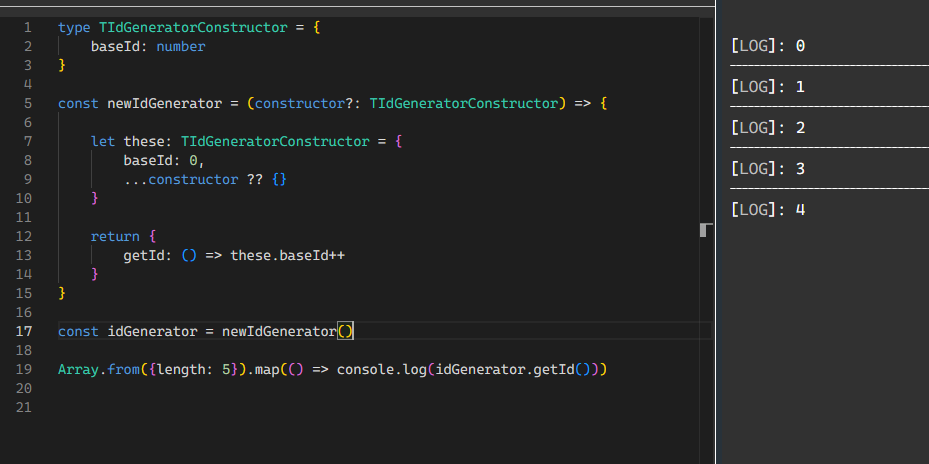The image size is (929, 464).
Task: Click the empty line 20 in the editor
Action: (x=379, y=388)
